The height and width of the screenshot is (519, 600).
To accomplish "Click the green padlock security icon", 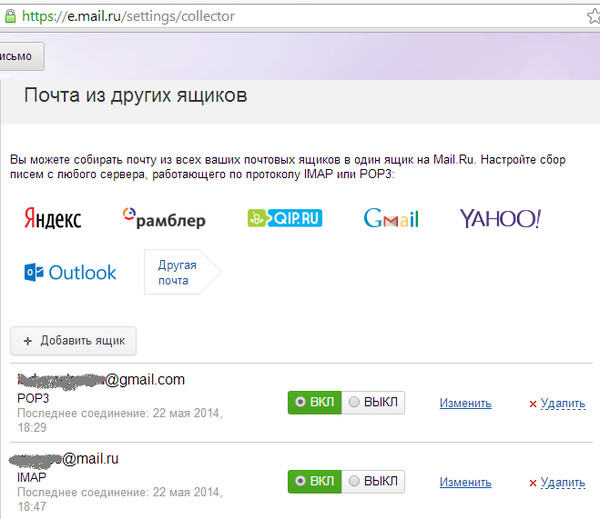I will click(10, 16).
